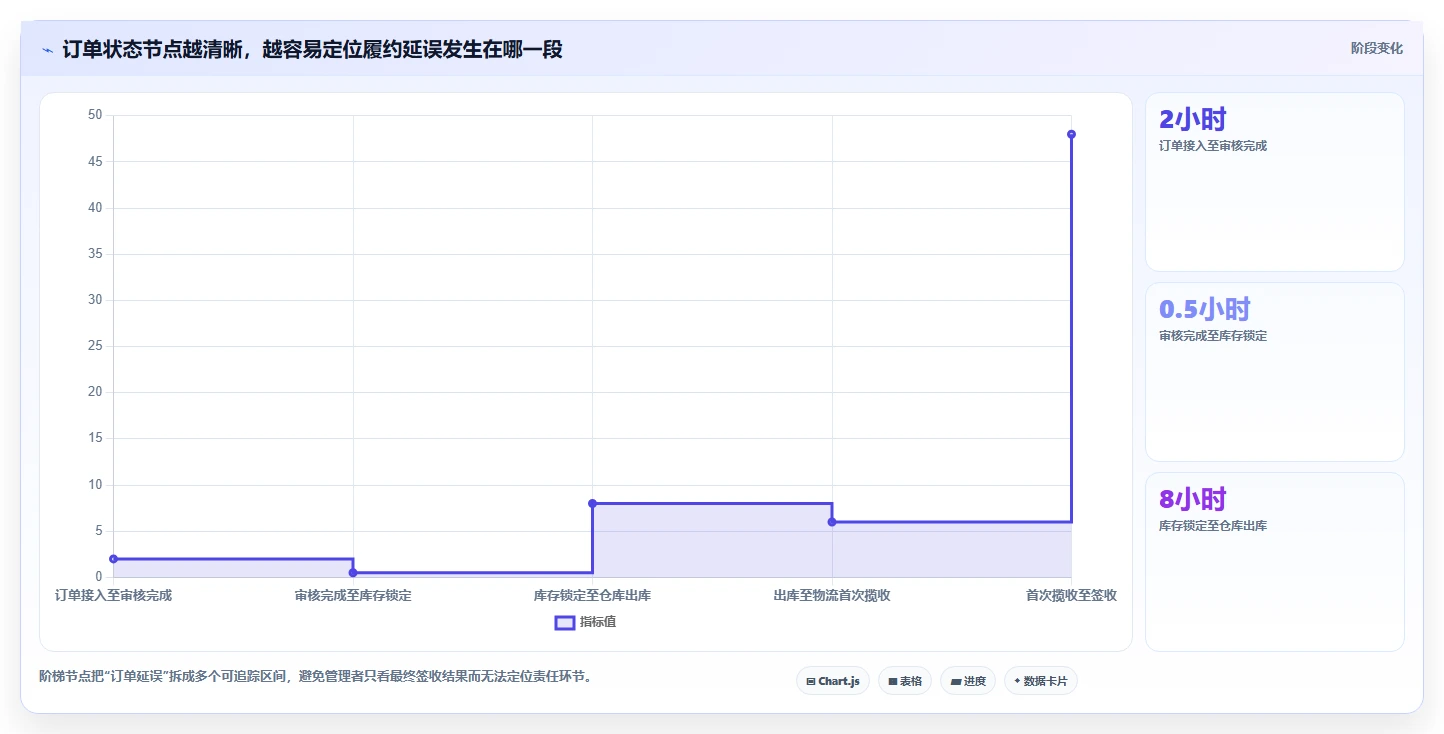Click x-axis label 出库至物流首次揽收
Screen dimensions: 1444x734
(x=832, y=595)
